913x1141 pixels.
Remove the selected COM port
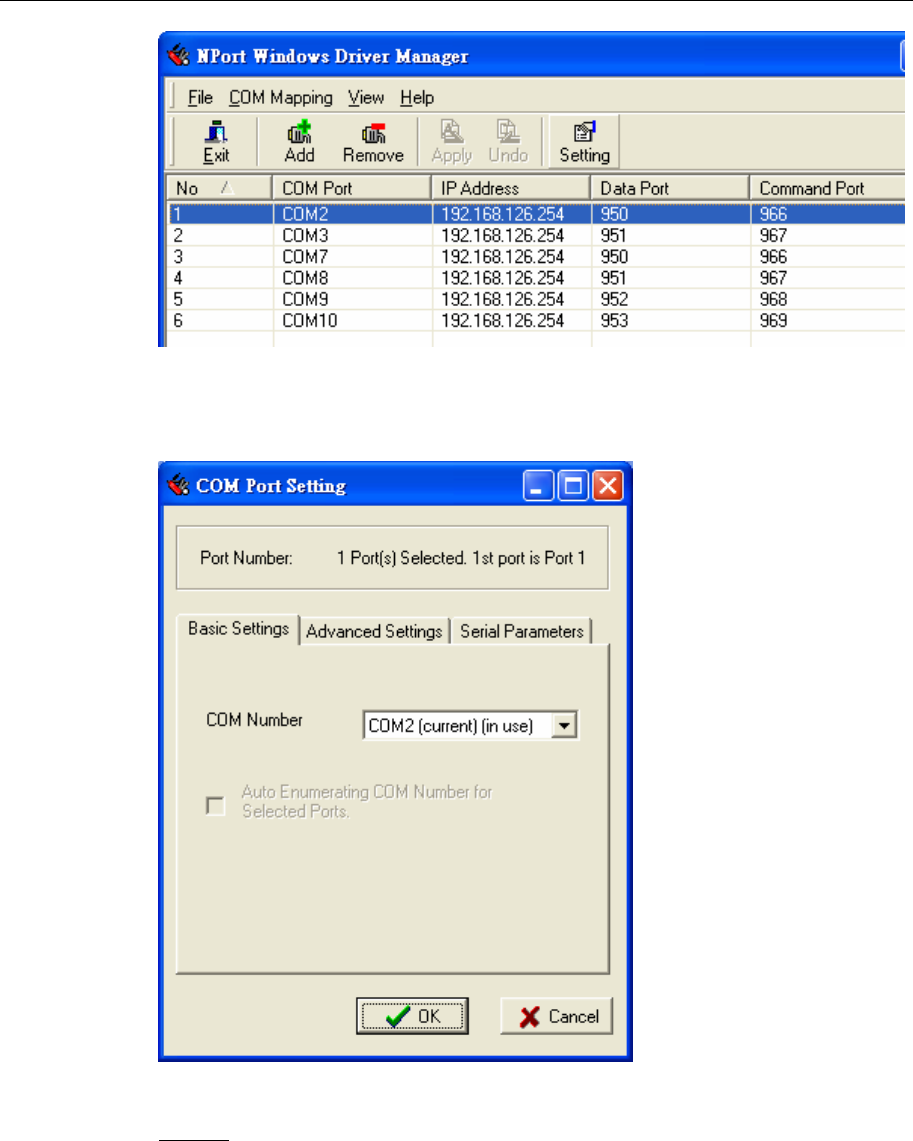(373, 142)
